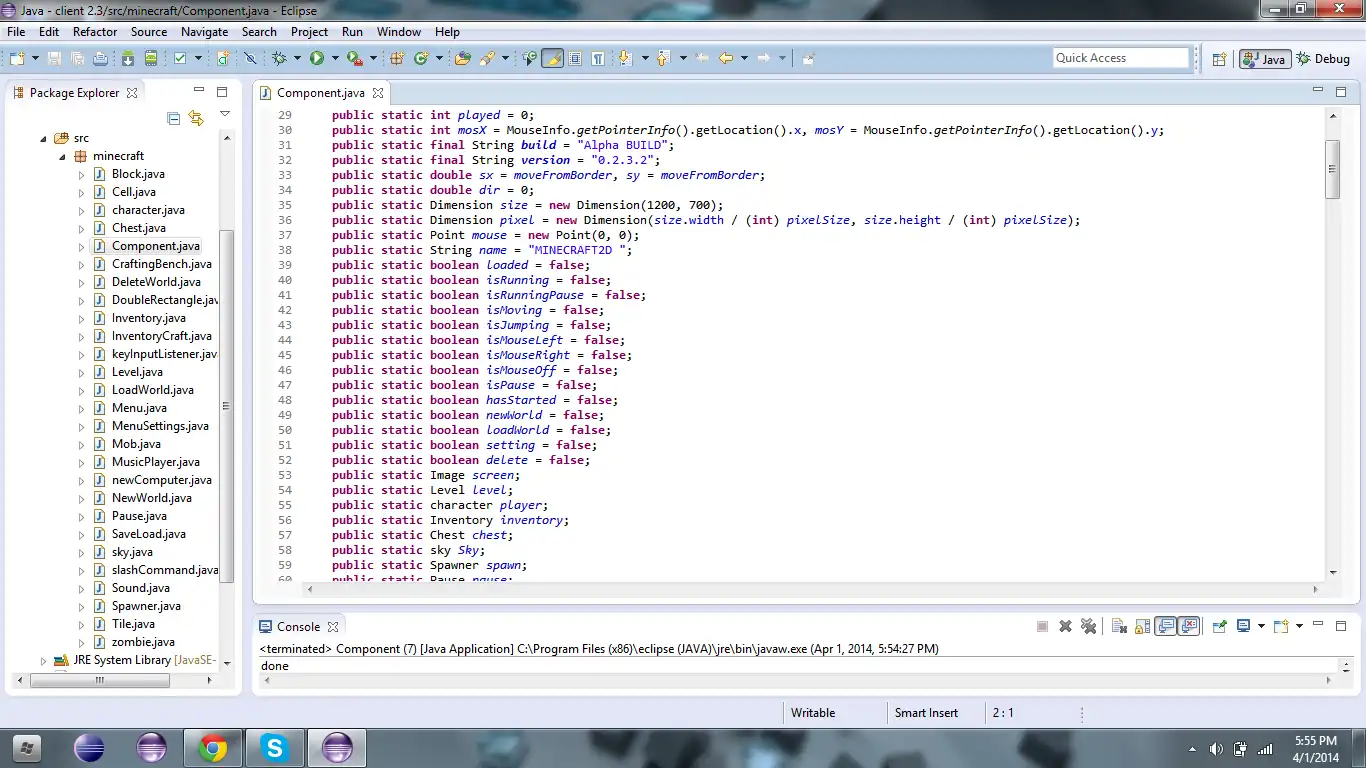This screenshot has height=768, width=1366.
Task: Start debugging with the bug icon
Action: point(280,59)
